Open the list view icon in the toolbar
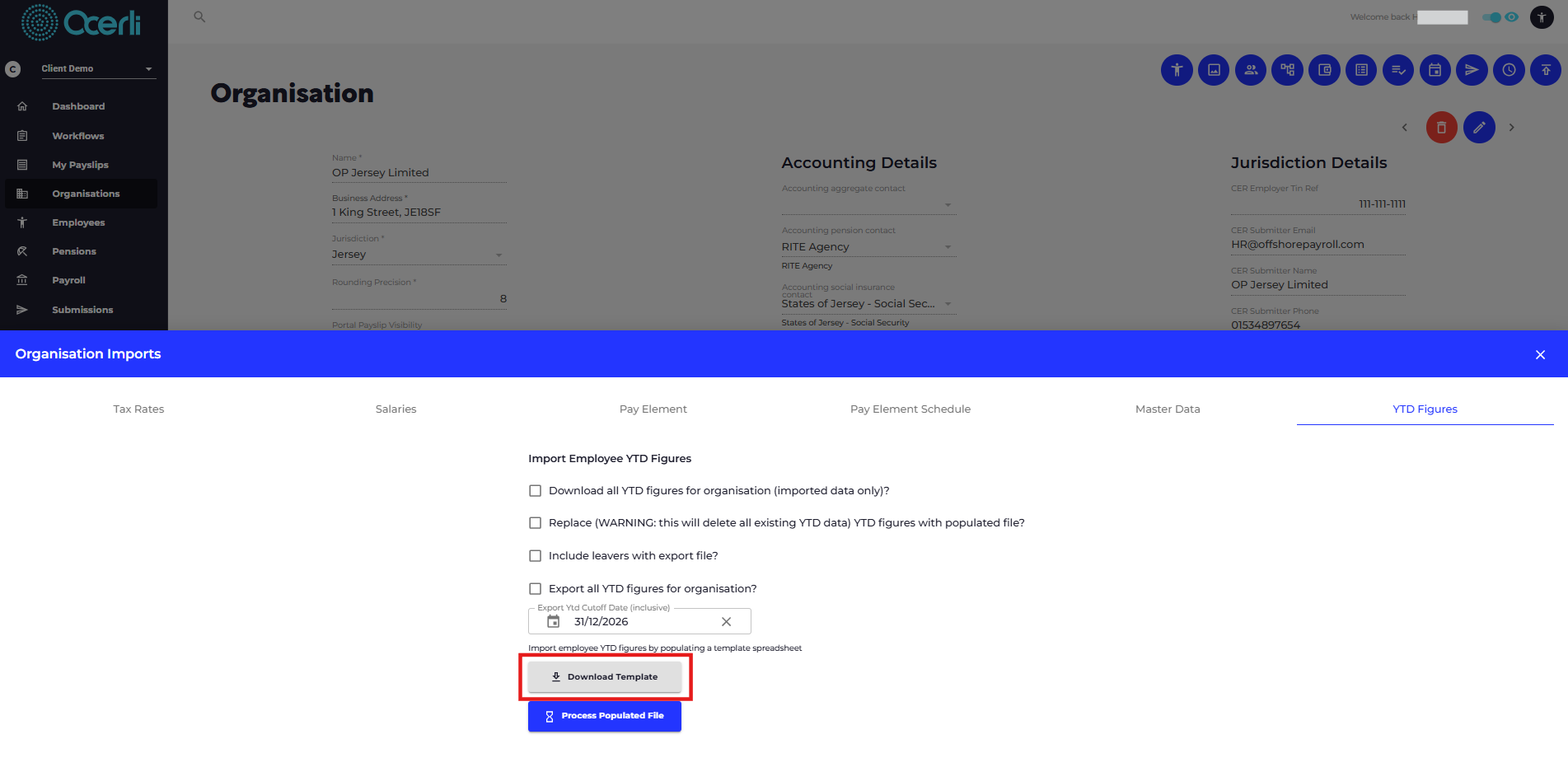1568x767 pixels. click(1361, 70)
